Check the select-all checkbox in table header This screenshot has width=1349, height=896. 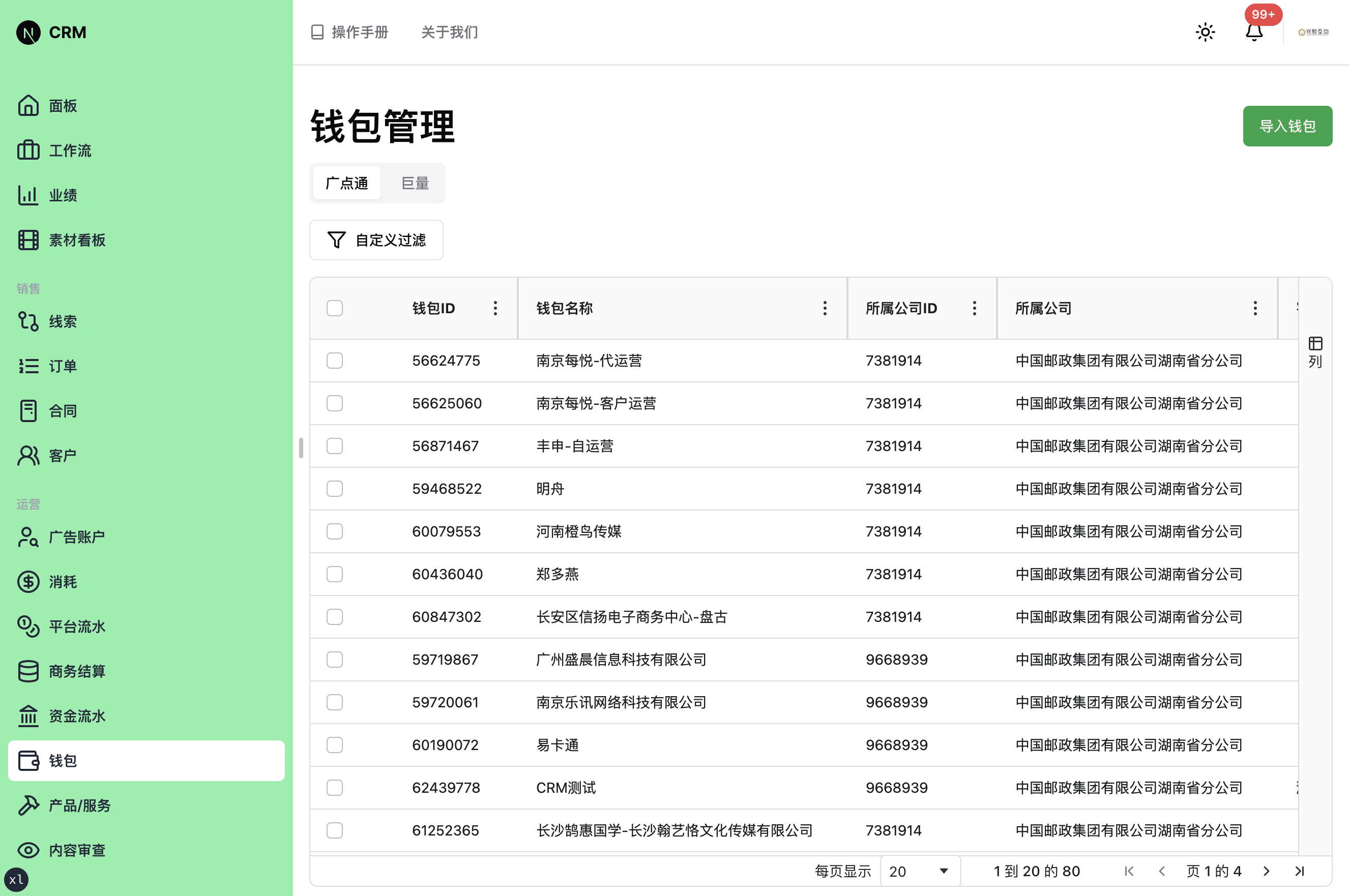(334, 308)
